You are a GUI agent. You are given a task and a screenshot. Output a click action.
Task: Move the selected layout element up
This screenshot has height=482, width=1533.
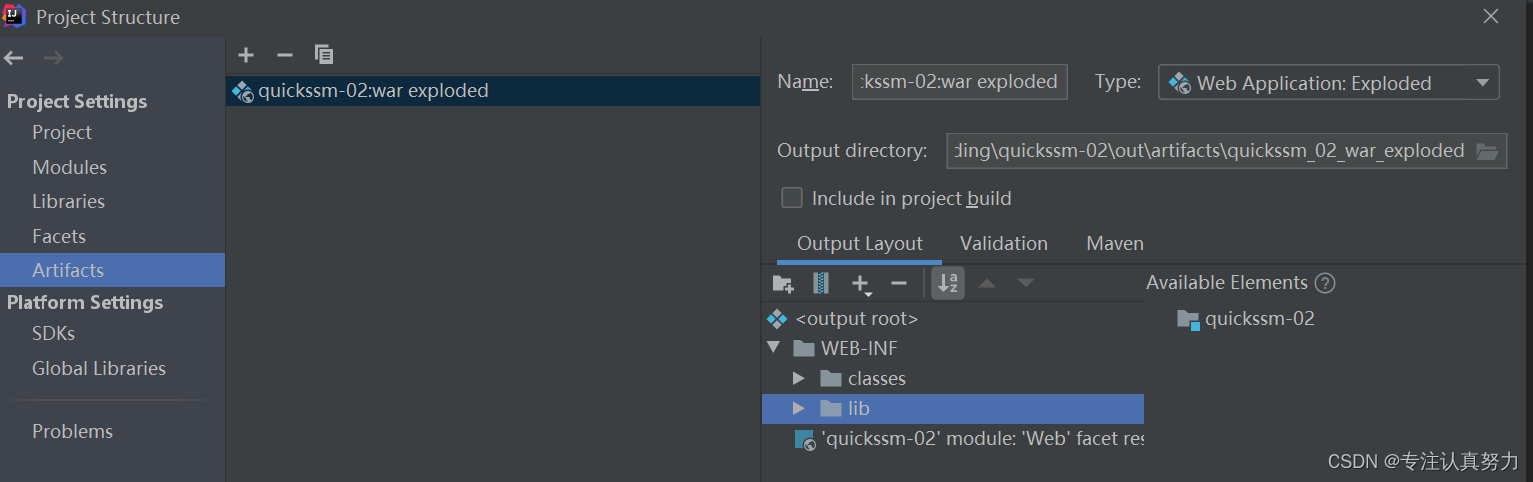[987, 284]
